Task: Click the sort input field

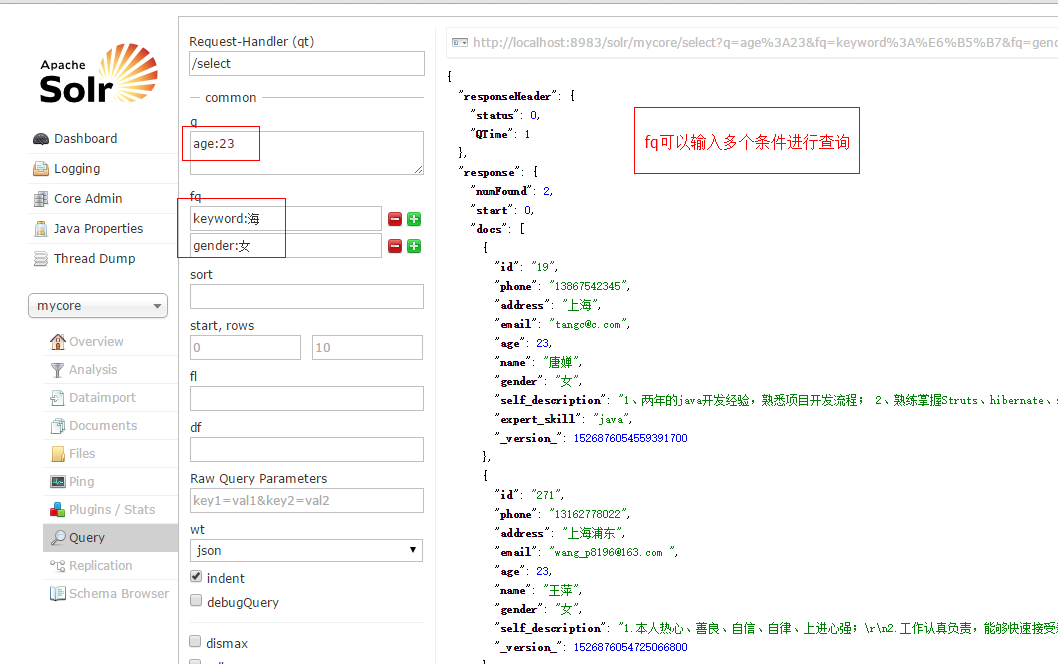Action: [307, 296]
